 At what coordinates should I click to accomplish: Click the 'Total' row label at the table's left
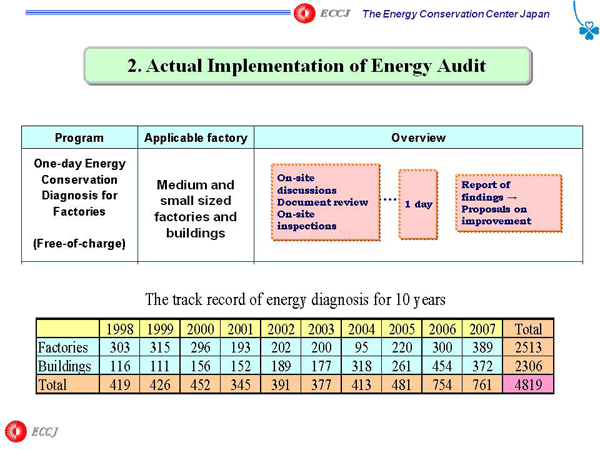pyautogui.click(x=68, y=384)
